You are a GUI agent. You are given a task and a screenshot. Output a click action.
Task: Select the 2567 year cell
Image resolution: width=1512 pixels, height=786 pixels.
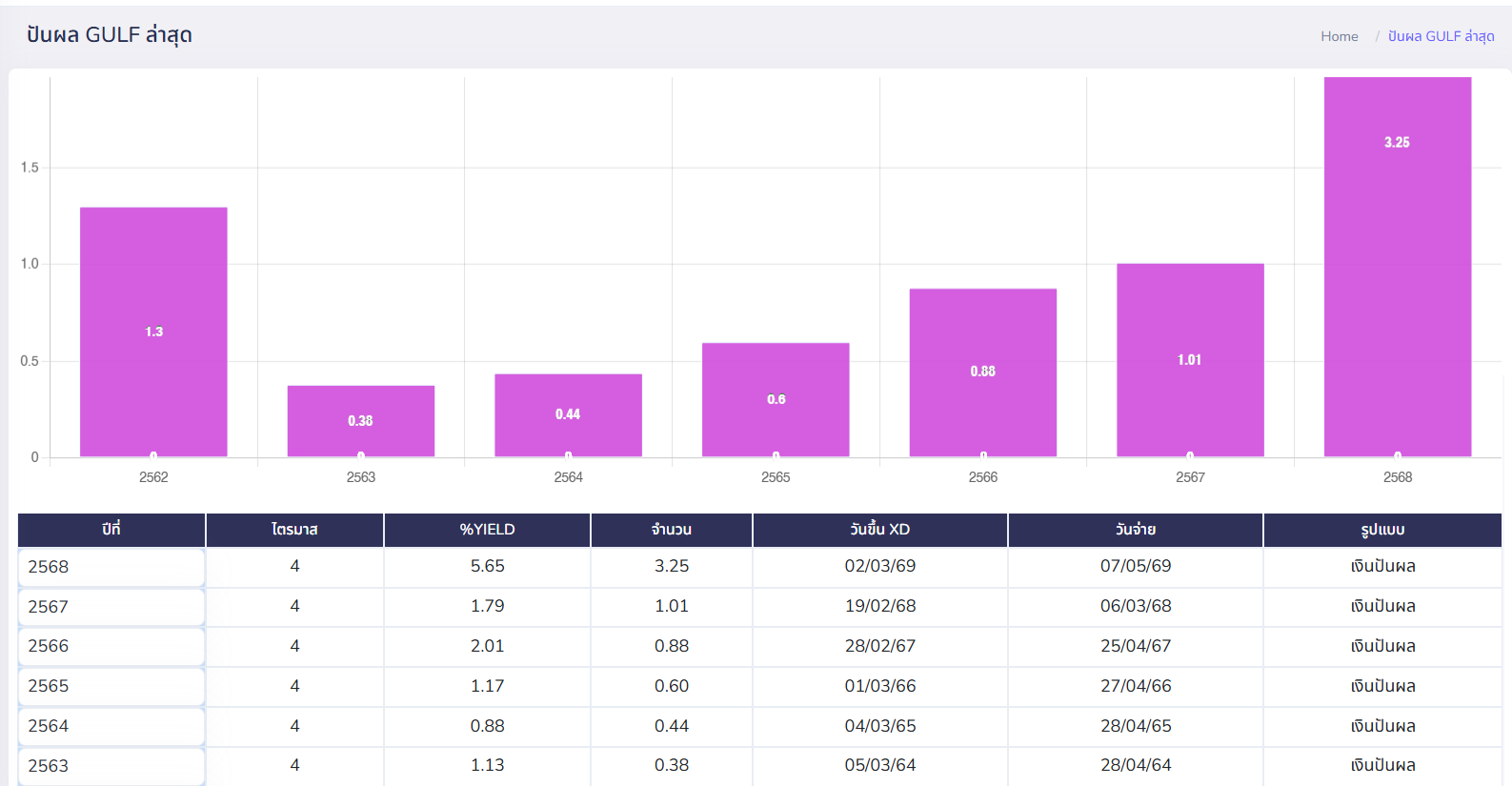pyautogui.click(x=111, y=607)
